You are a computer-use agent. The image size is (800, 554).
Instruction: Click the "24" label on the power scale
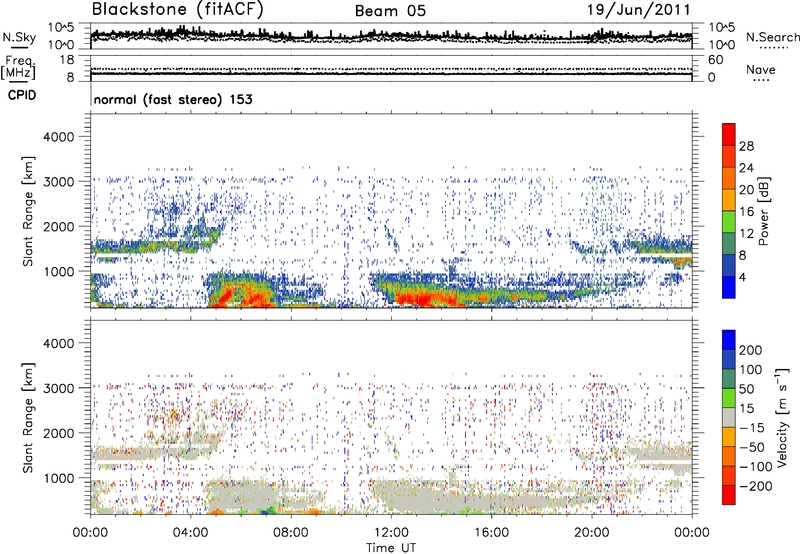pos(746,168)
